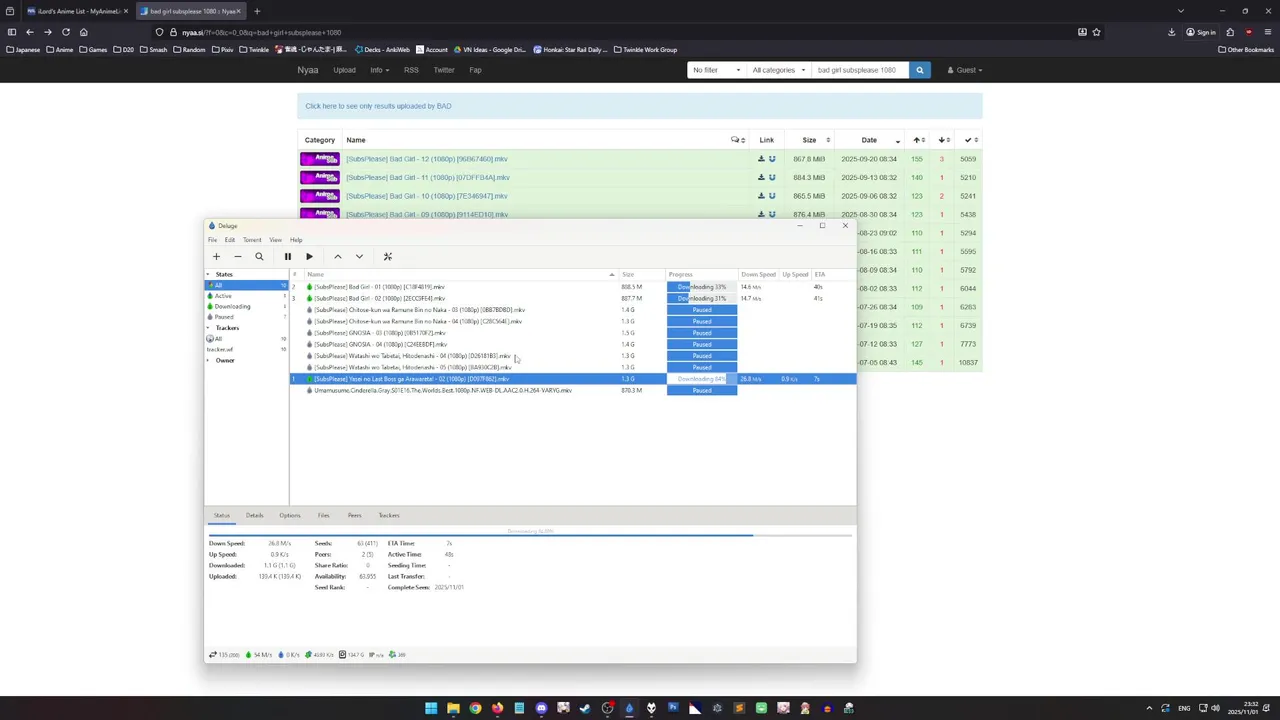Move torrent down in queue
This screenshot has height=720, width=1280.
[x=359, y=257]
